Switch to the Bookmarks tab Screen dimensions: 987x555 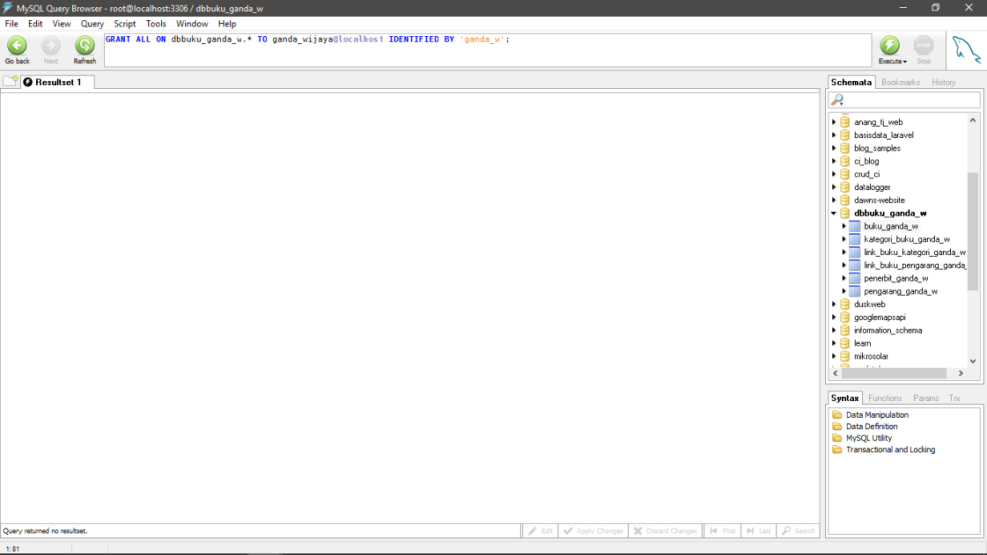tap(900, 82)
